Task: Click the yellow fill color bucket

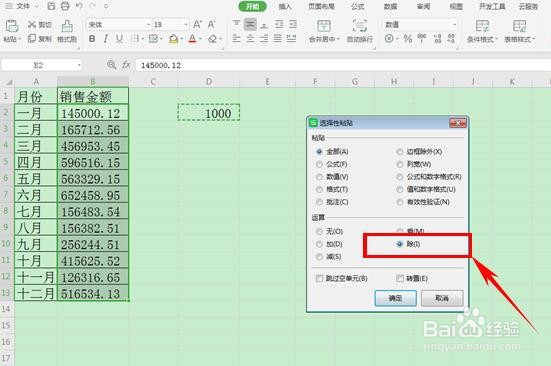Action: coord(173,39)
